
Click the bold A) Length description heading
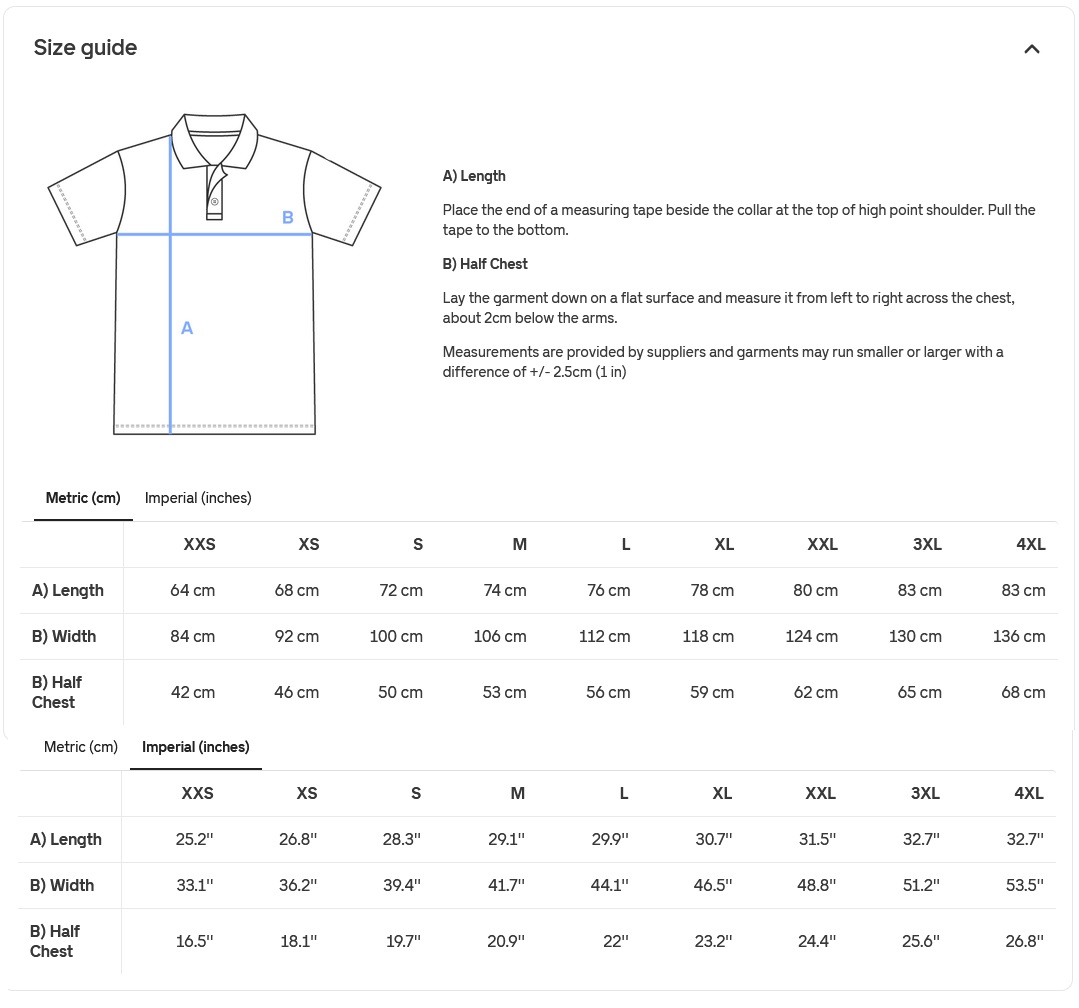tap(474, 176)
